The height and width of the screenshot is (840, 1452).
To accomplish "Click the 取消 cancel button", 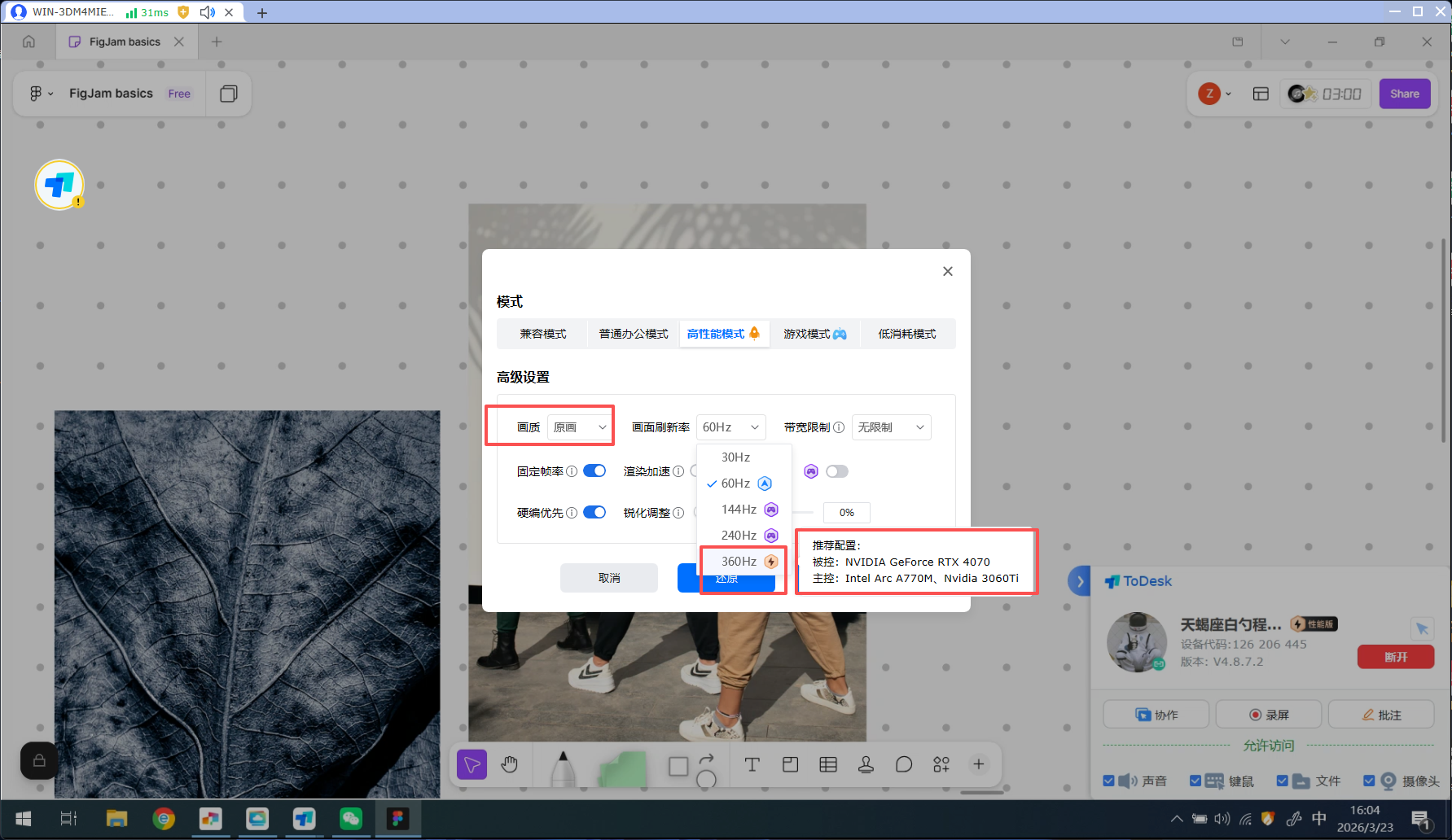I will tap(609, 578).
